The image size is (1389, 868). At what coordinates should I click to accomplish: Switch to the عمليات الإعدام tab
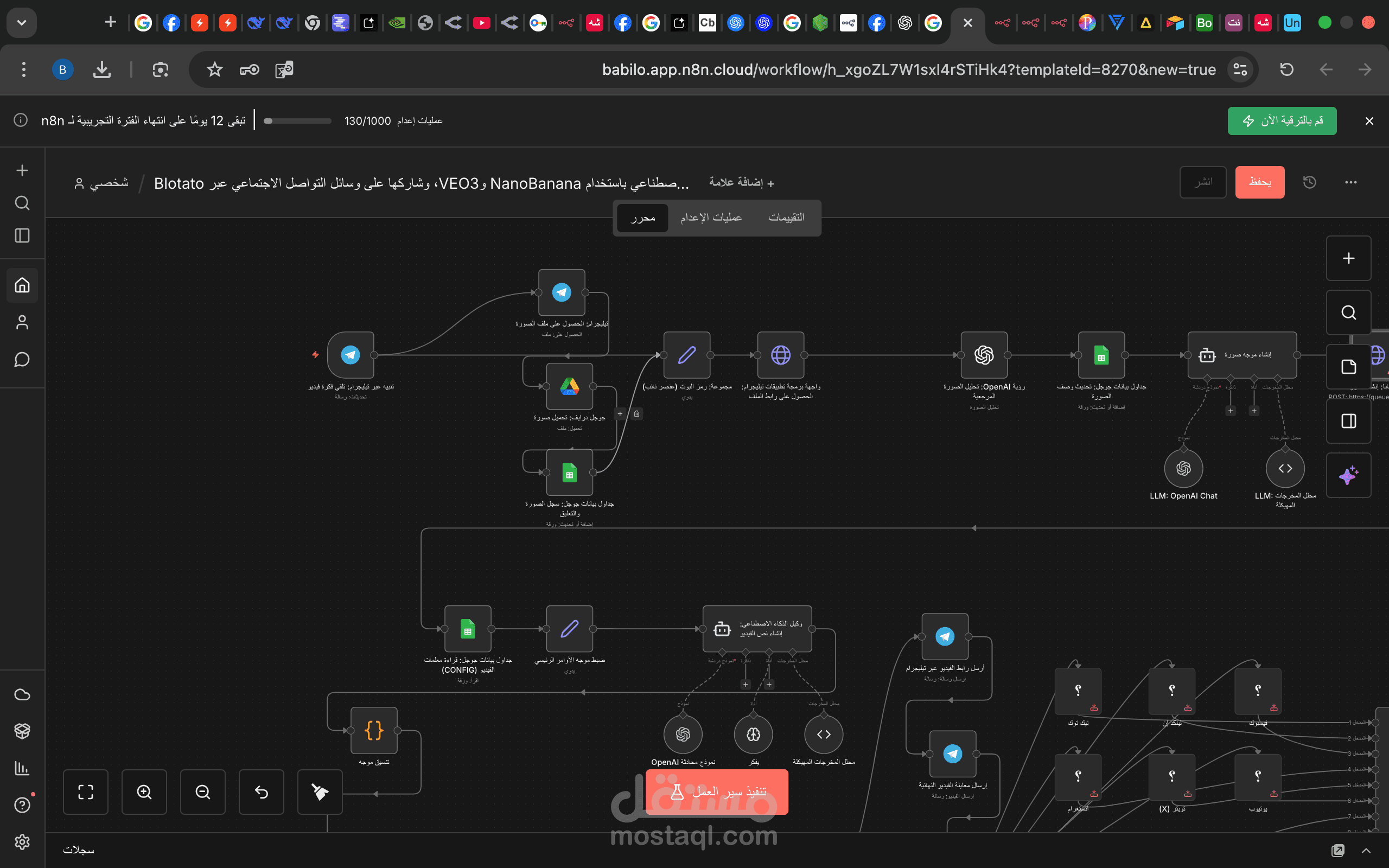tap(711, 218)
